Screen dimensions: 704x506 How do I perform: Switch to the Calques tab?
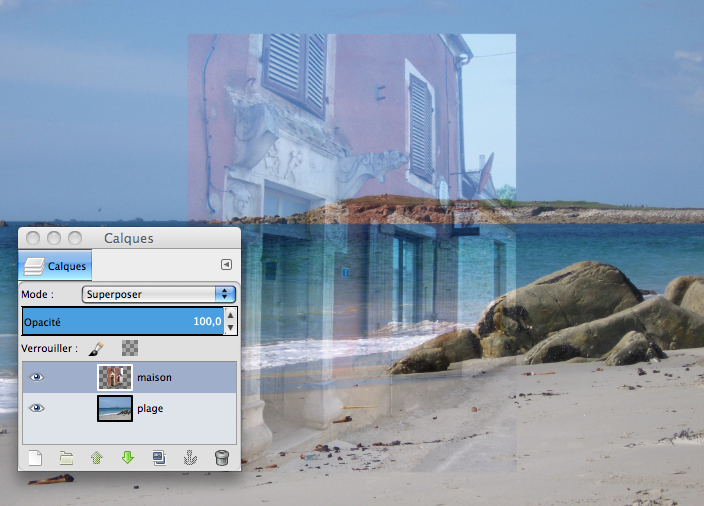pos(55,266)
